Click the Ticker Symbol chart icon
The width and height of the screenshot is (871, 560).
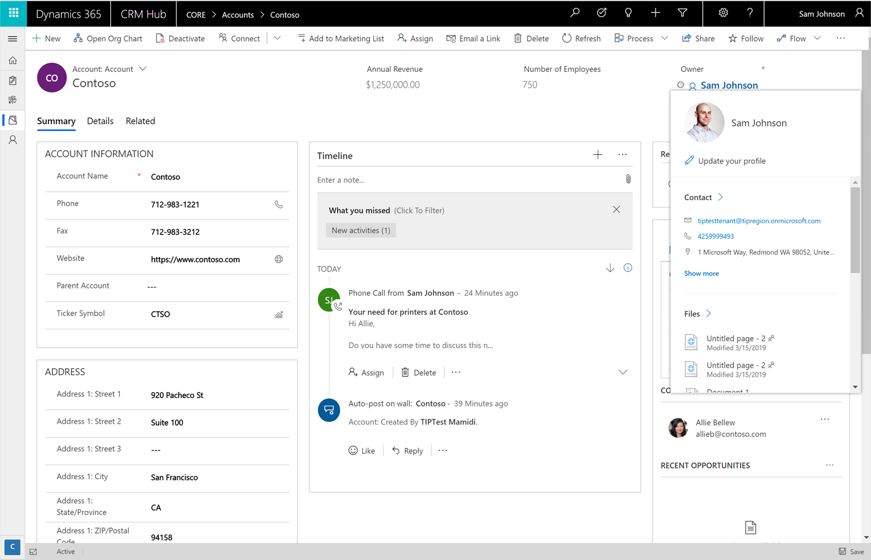tap(279, 314)
